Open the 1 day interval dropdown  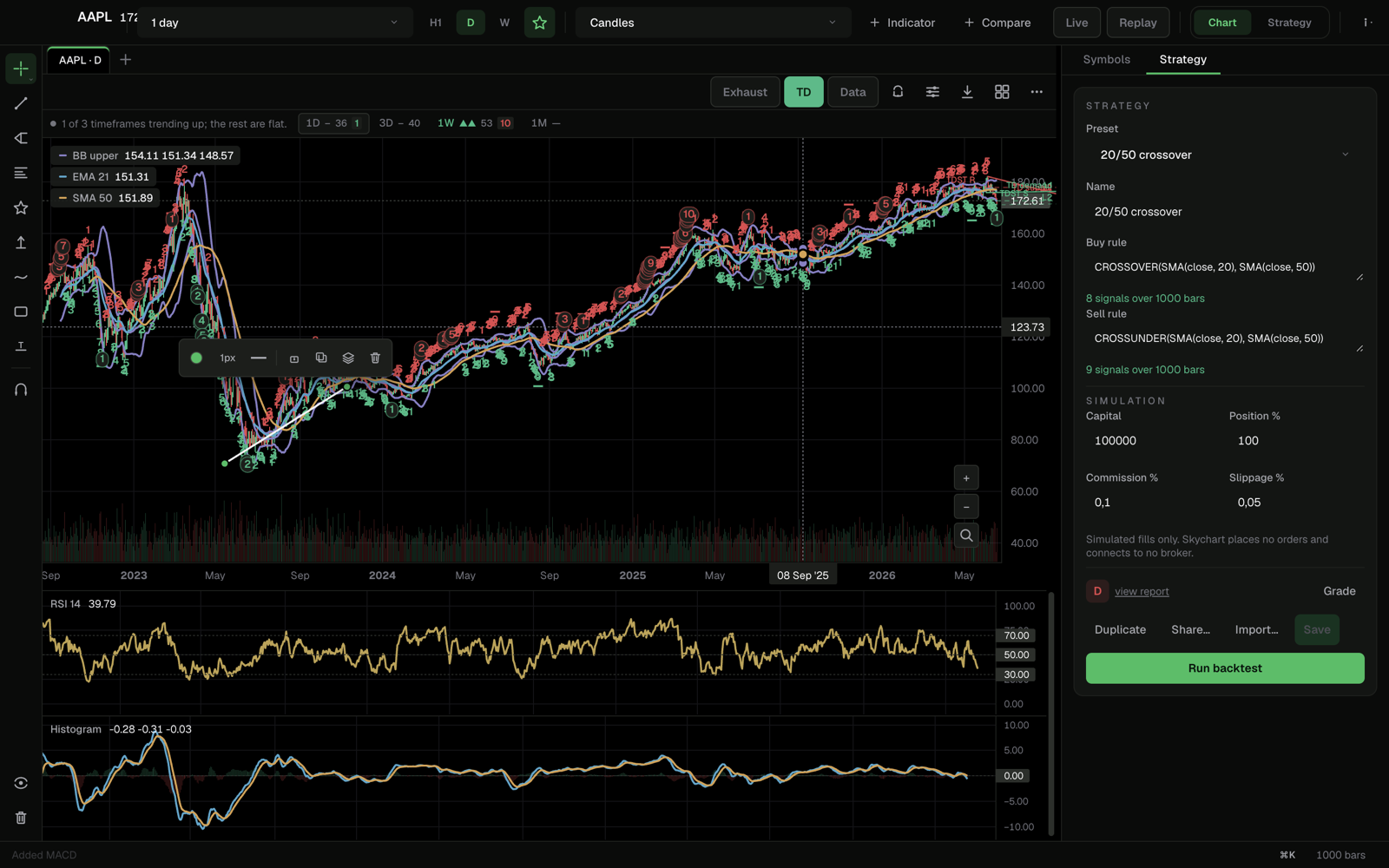tap(275, 23)
